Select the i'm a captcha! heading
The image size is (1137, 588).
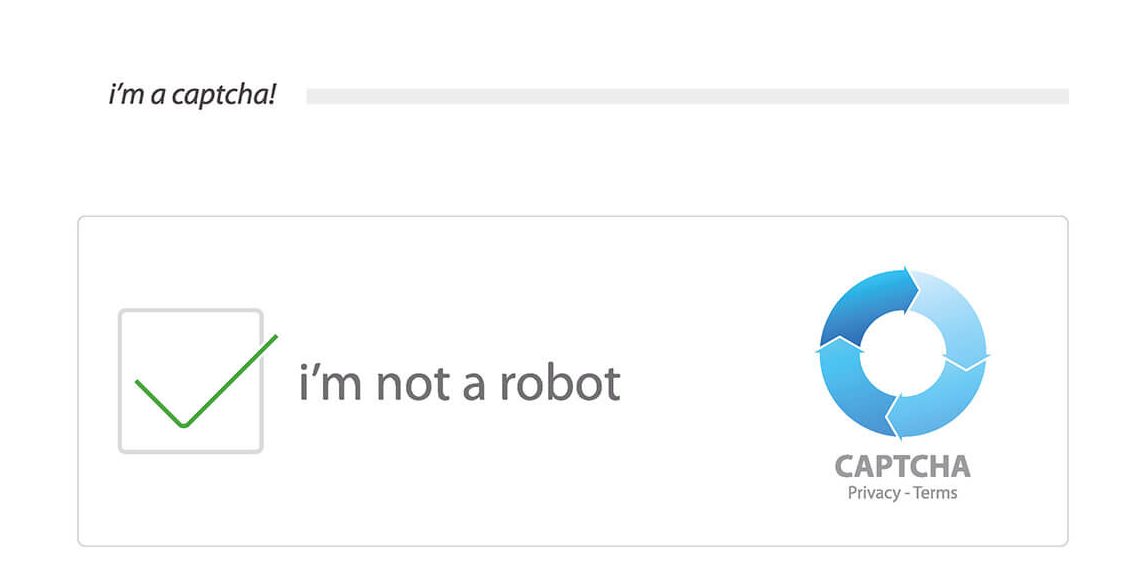190,93
